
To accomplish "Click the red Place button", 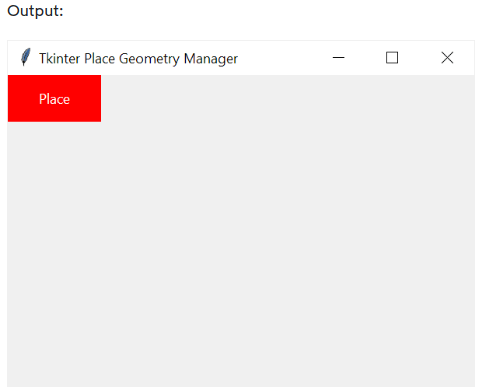I will click(54, 99).
